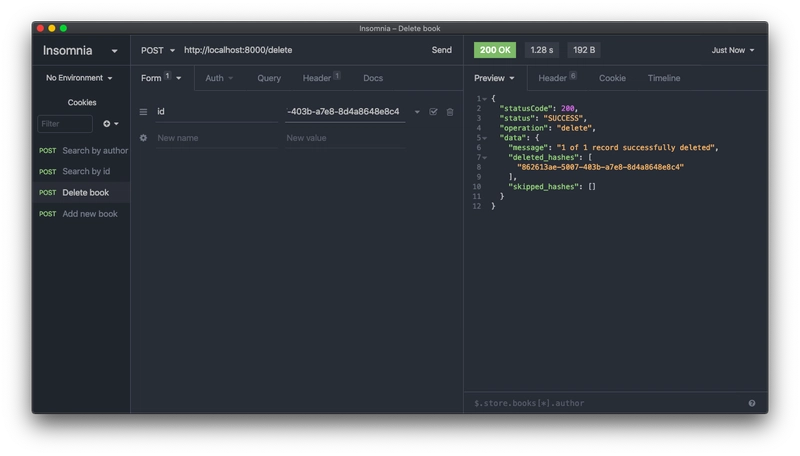Click the sidebar Filter input field
The height and width of the screenshot is (456, 800).
pos(65,123)
